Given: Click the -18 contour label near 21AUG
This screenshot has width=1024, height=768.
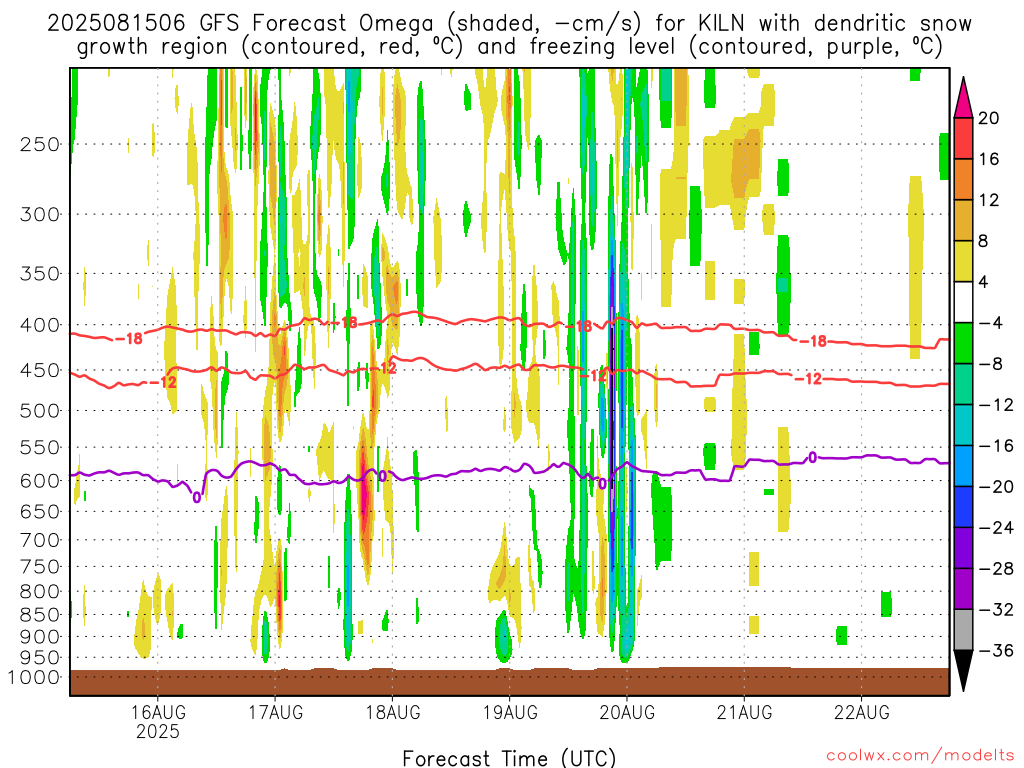Looking at the screenshot, I should click(x=813, y=341).
